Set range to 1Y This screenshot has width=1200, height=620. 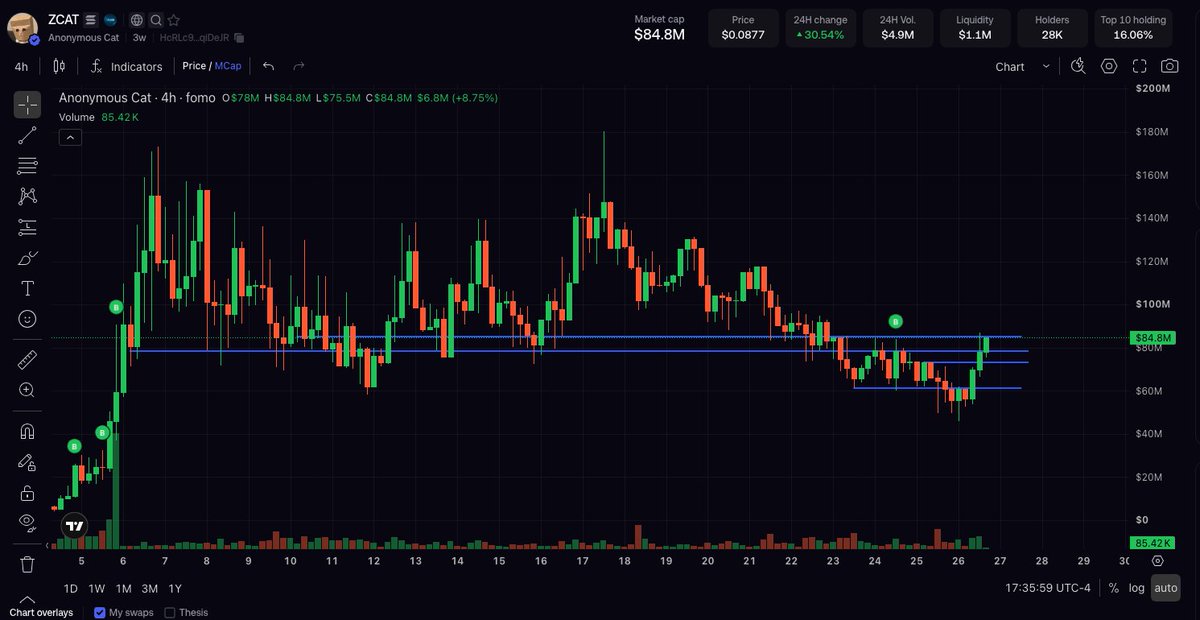click(x=175, y=588)
